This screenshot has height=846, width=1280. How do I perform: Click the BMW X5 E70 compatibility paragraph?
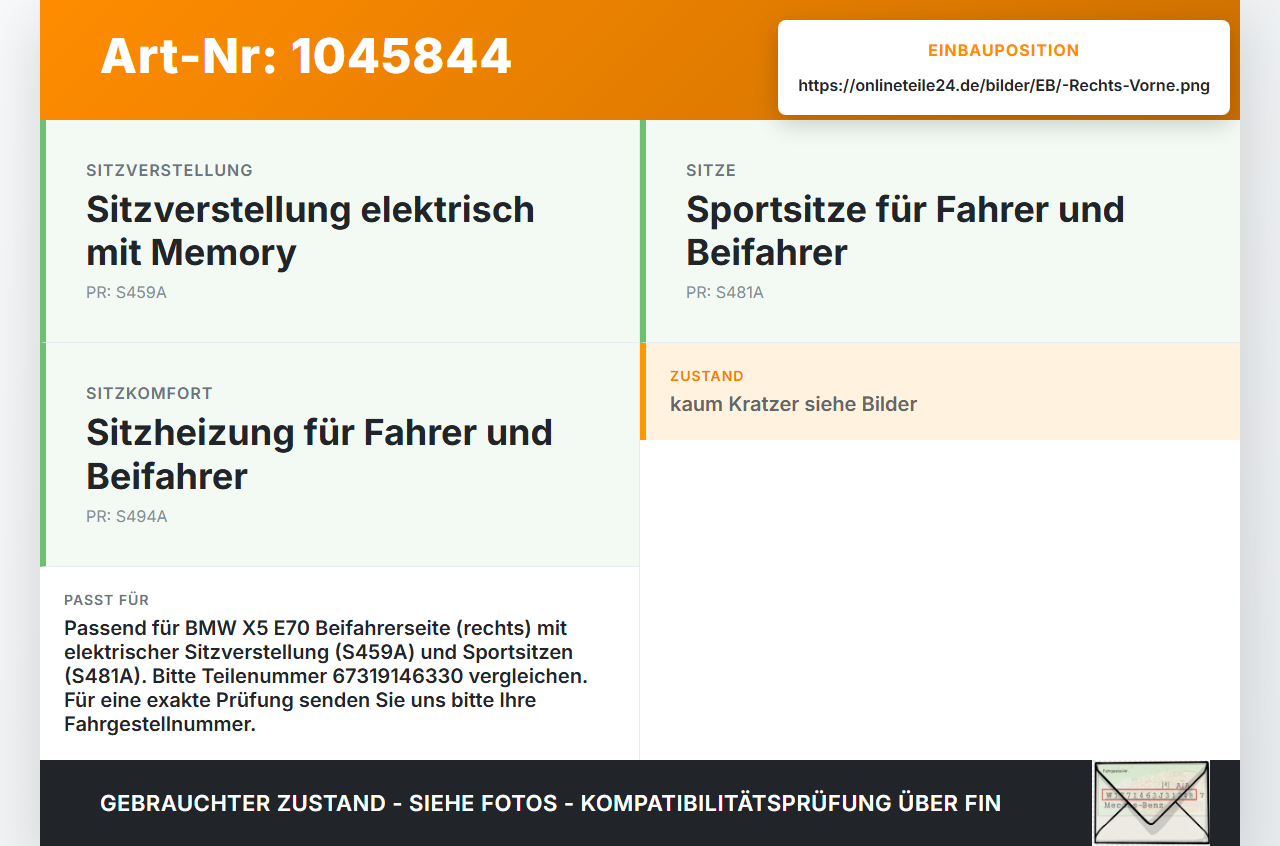pyautogui.click(x=326, y=676)
